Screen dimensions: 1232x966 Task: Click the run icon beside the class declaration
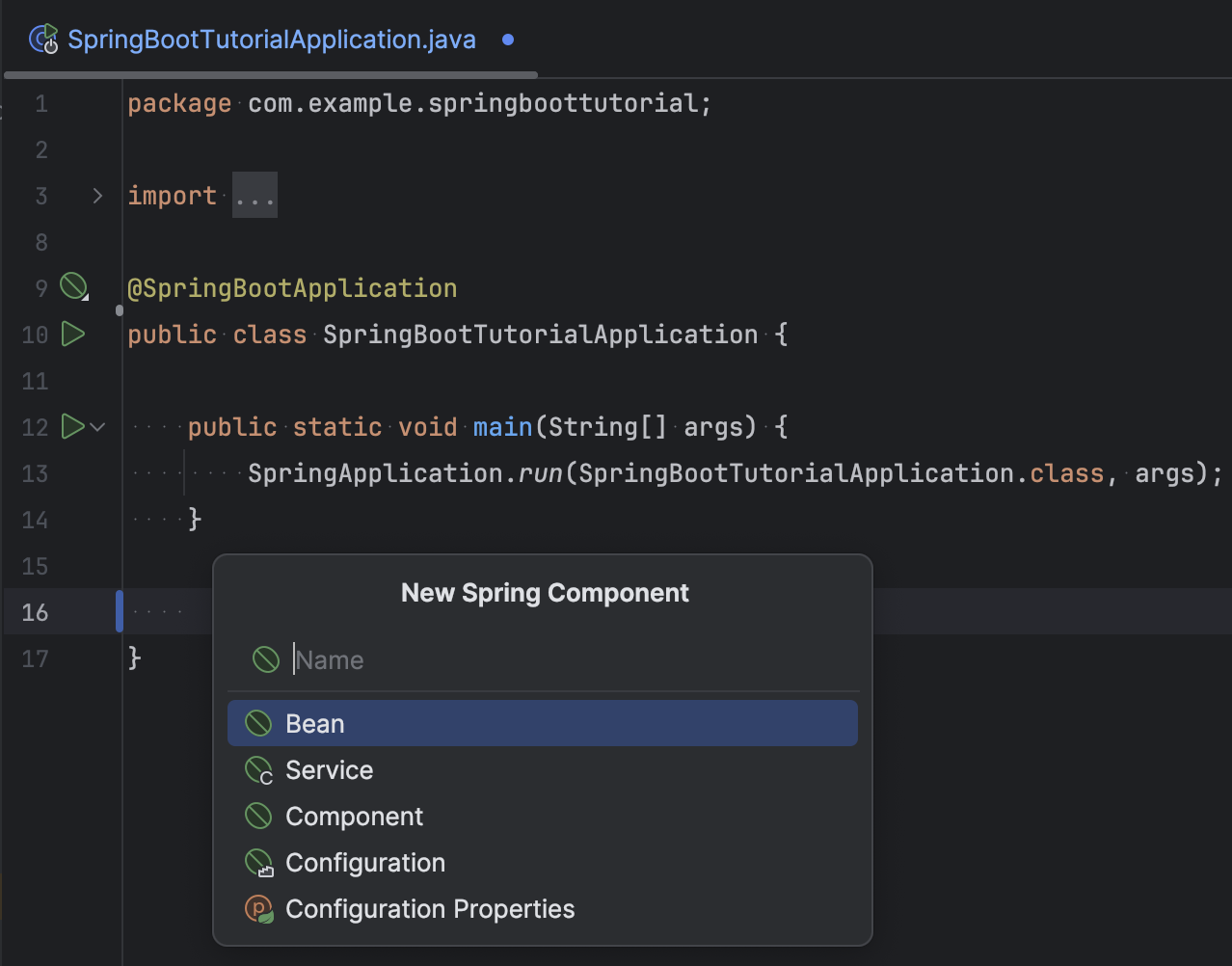[73, 335]
